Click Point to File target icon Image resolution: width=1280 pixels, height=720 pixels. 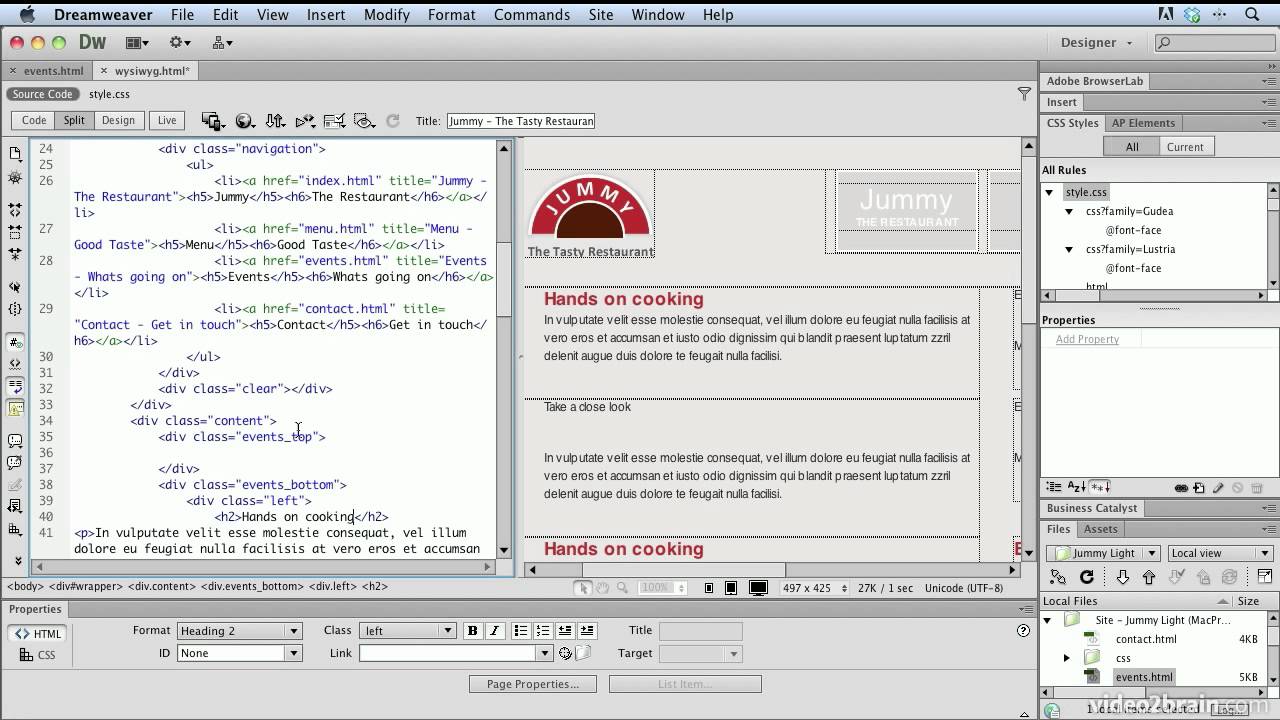coord(565,653)
